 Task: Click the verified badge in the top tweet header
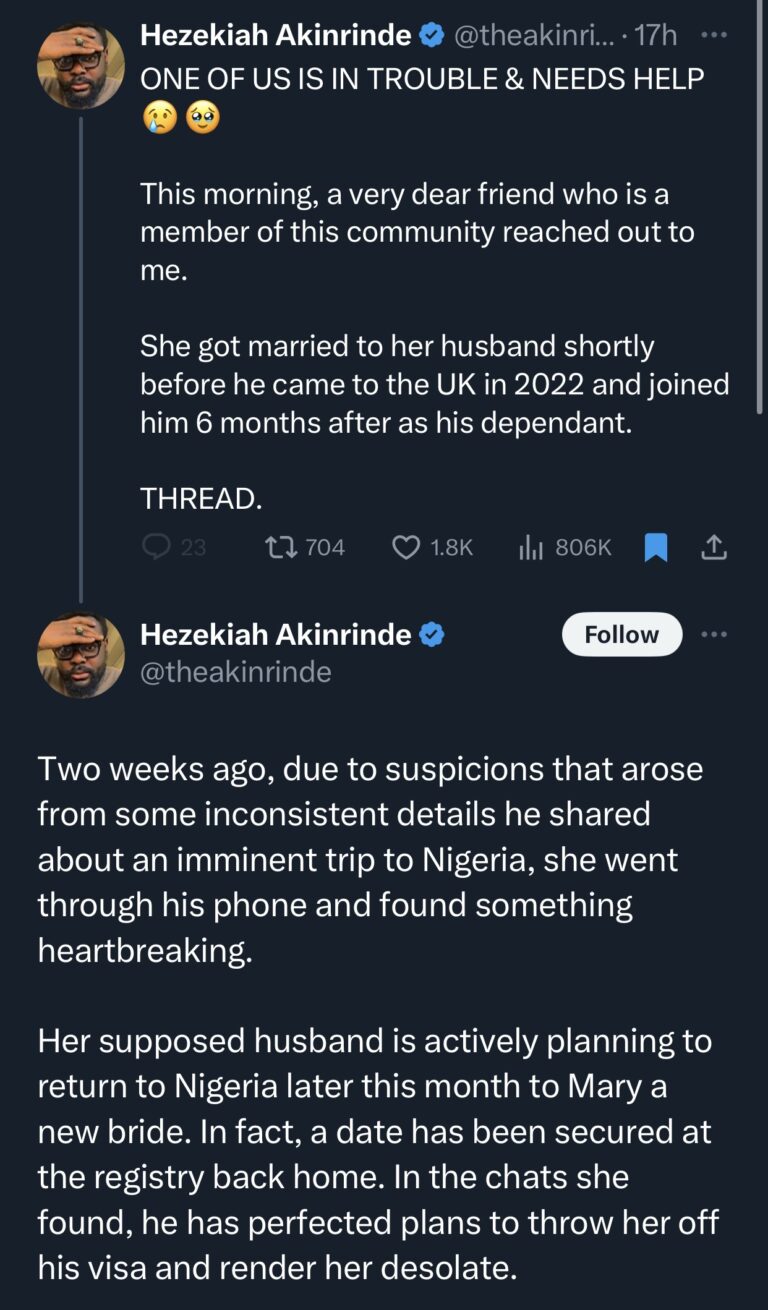pyautogui.click(x=431, y=36)
